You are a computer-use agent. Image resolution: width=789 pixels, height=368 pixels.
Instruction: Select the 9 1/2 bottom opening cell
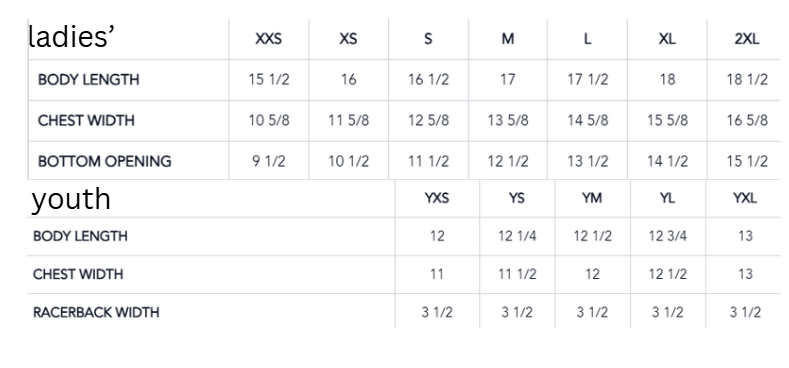pyautogui.click(x=269, y=162)
